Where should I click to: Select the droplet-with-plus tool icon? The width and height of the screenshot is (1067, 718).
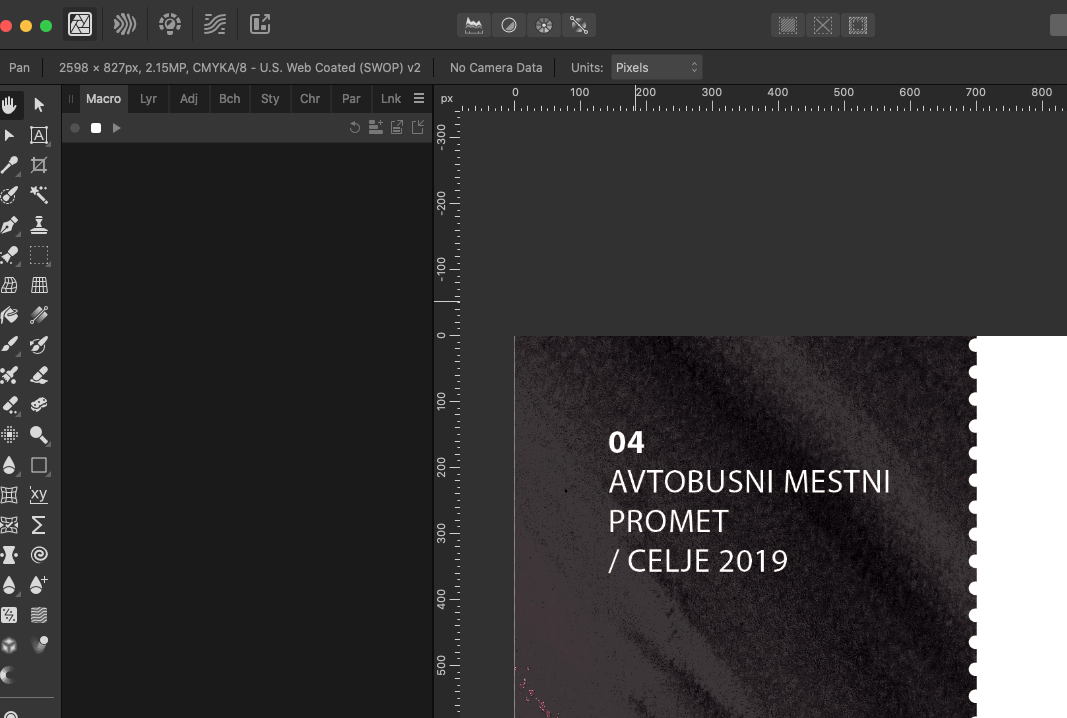pyautogui.click(x=39, y=585)
